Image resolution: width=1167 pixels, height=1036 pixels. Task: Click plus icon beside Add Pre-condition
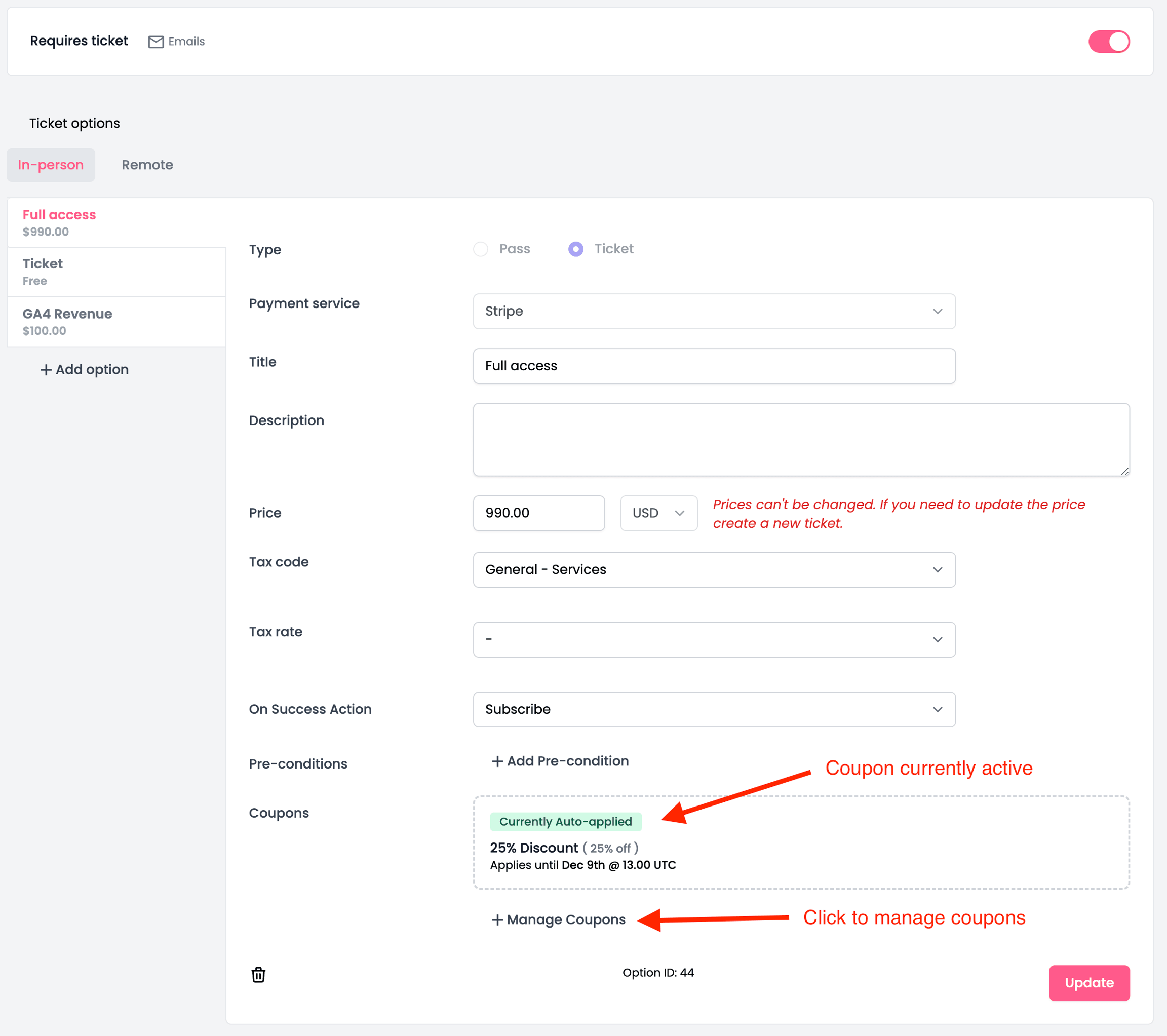point(497,761)
